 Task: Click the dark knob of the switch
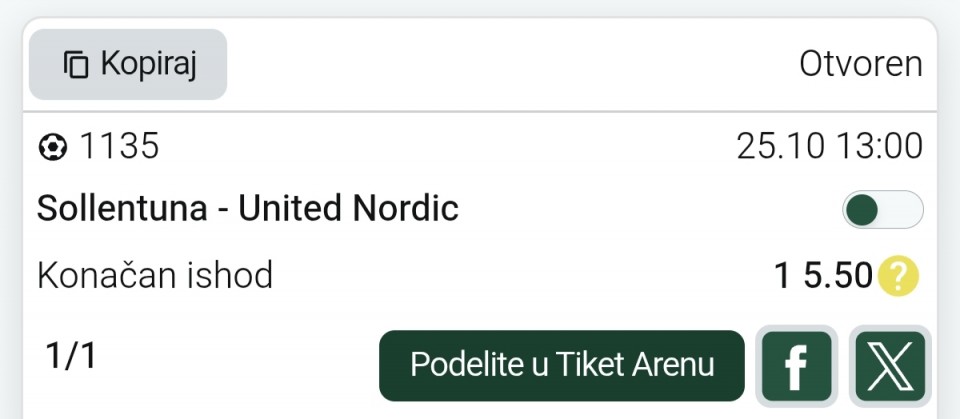coord(863,210)
